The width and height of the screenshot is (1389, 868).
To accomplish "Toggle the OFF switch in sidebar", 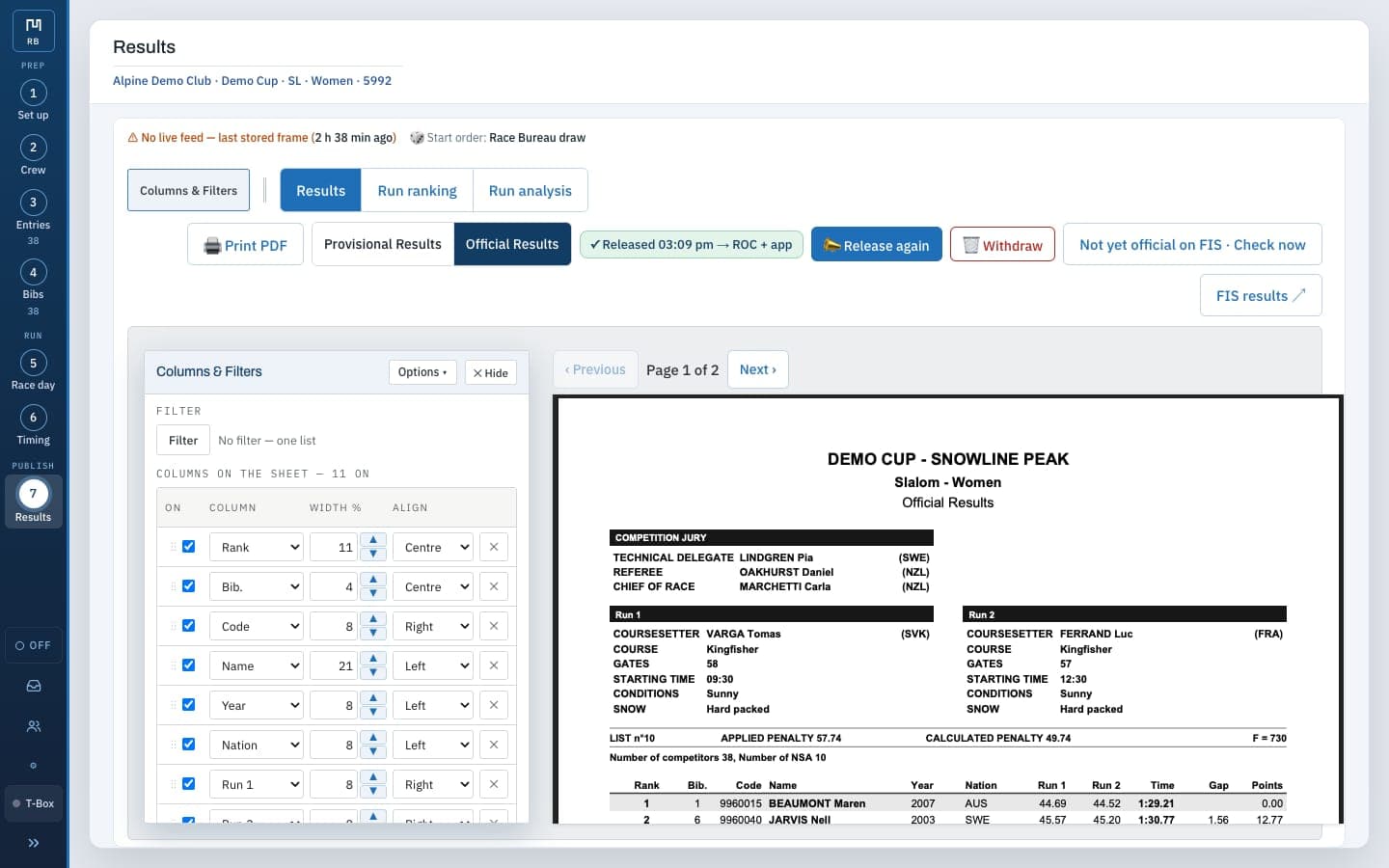I will [34, 645].
